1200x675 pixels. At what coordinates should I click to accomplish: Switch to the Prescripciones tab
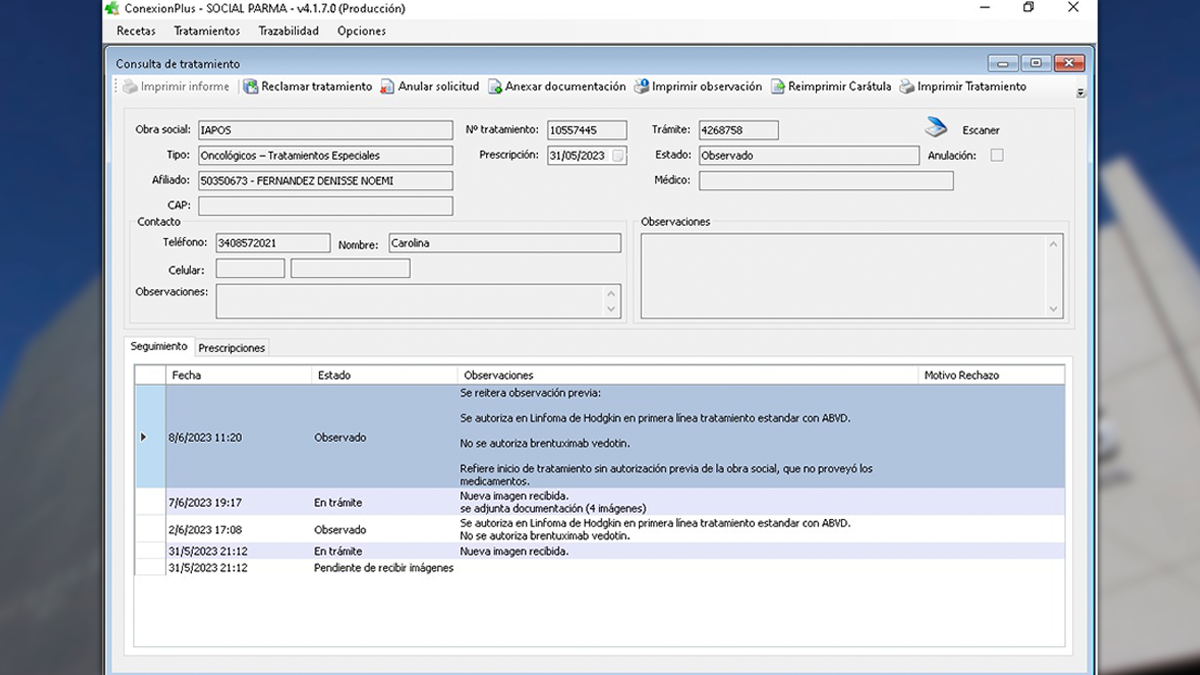(232, 348)
